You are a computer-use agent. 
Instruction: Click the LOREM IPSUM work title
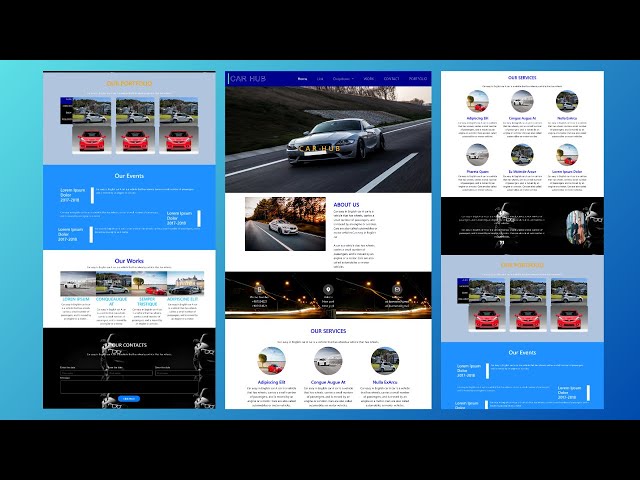76,299
